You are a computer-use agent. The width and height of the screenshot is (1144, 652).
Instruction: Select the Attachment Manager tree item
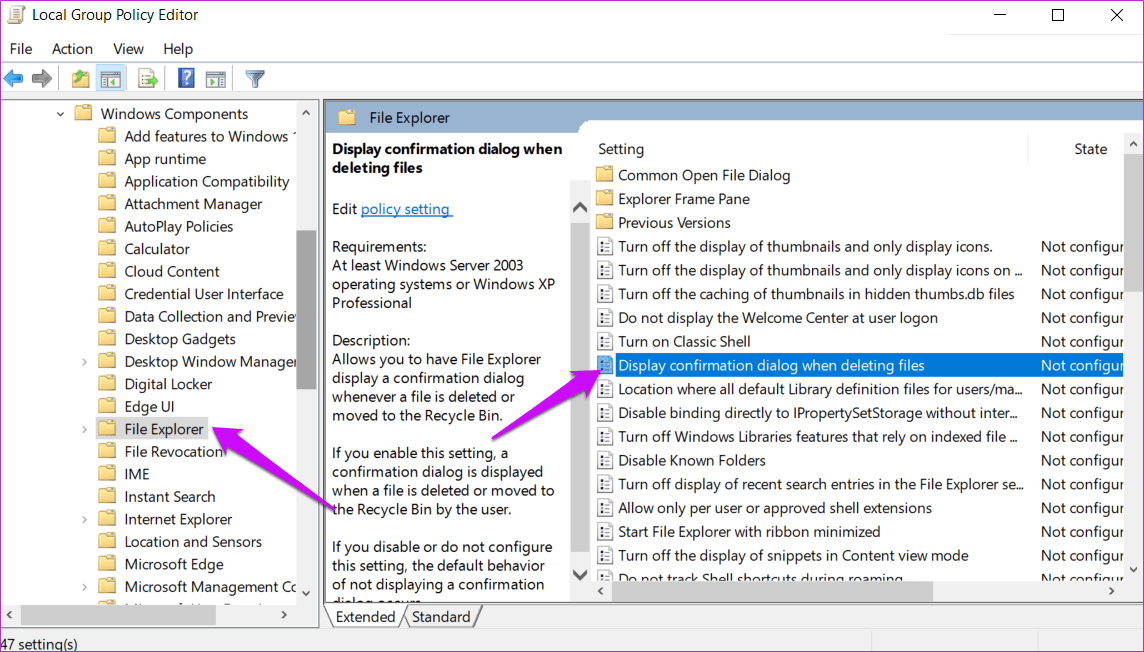(x=193, y=204)
